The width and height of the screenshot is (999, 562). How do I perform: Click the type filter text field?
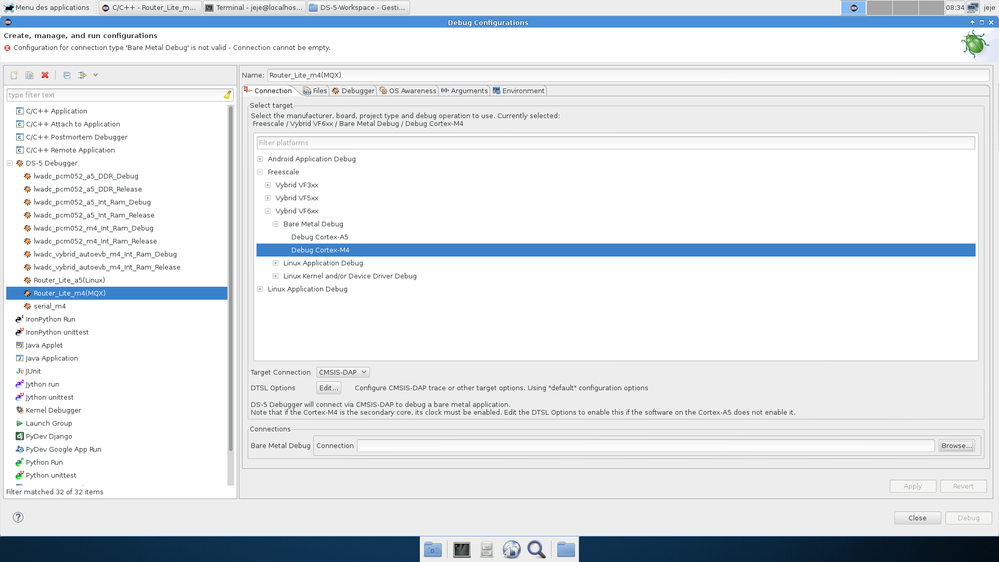(114, 95)
